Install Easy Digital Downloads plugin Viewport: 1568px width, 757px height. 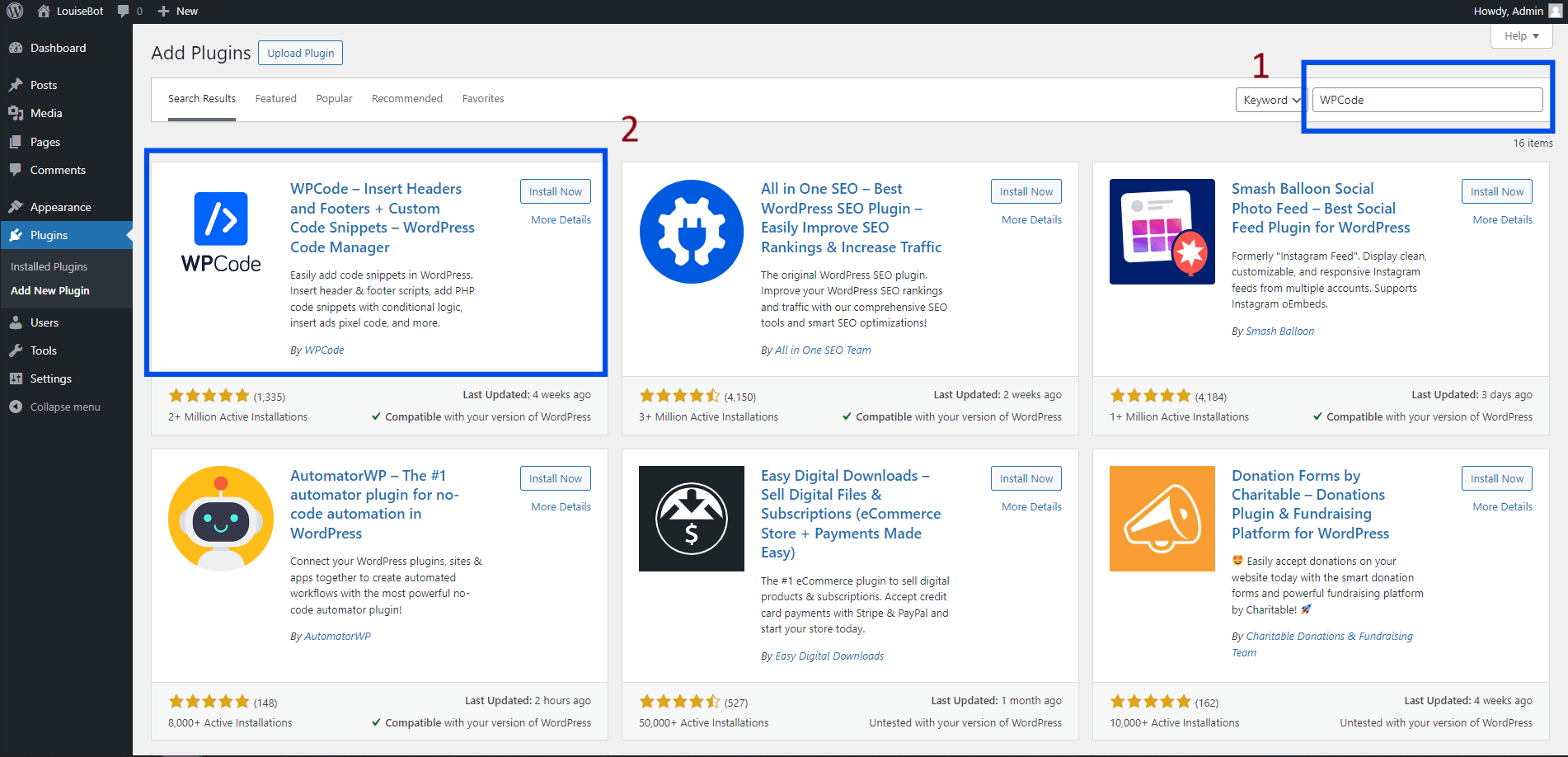point(1026,478)
